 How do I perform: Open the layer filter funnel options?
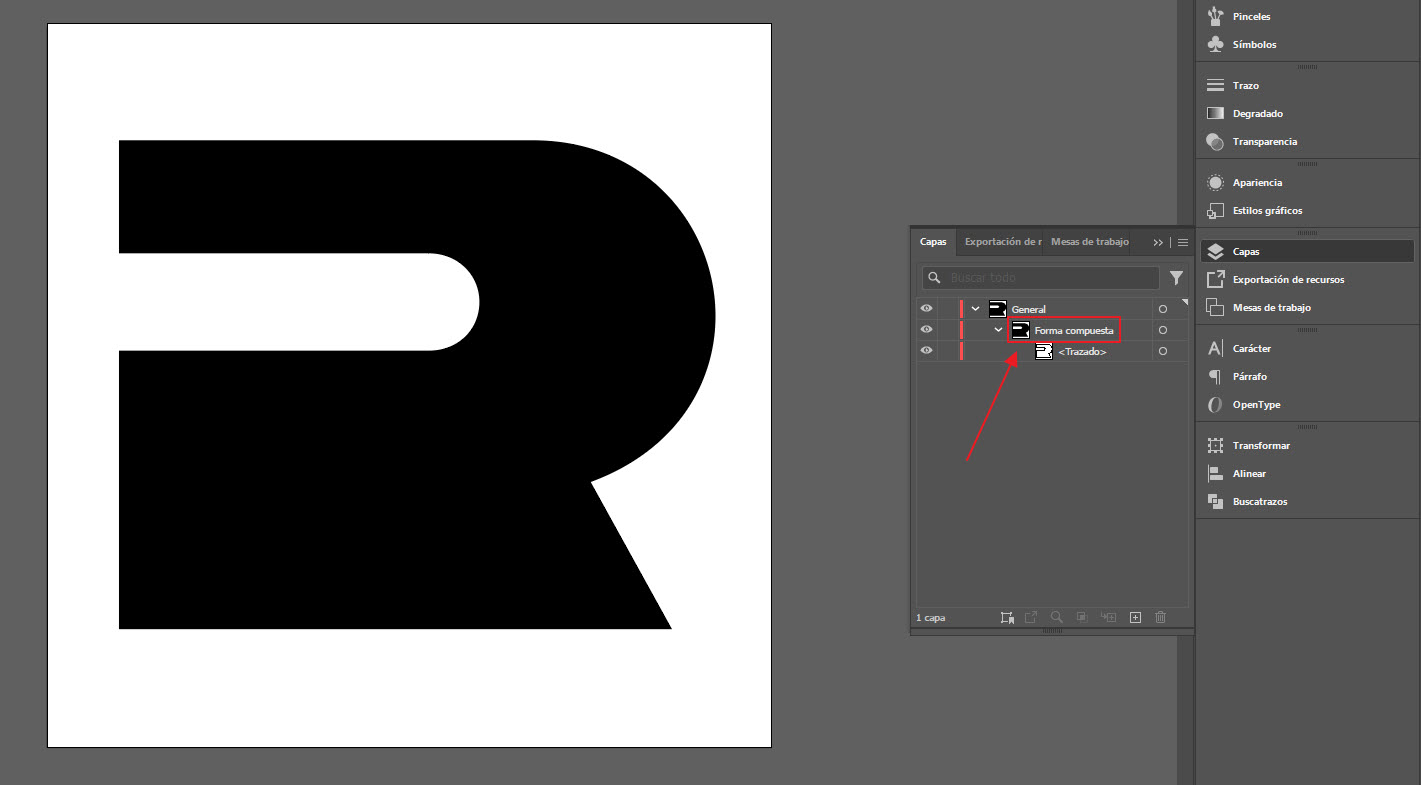pyautogui.click(x=1176, y=278)
